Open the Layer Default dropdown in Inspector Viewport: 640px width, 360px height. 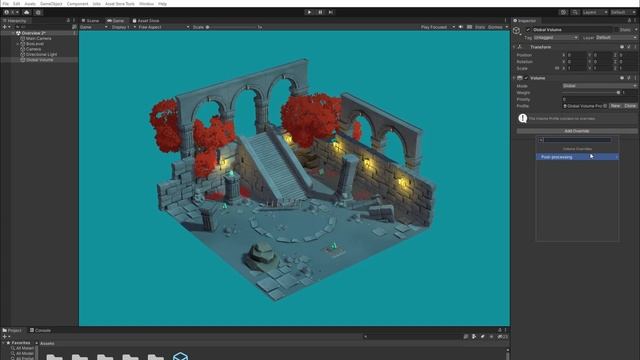(616, 38)
